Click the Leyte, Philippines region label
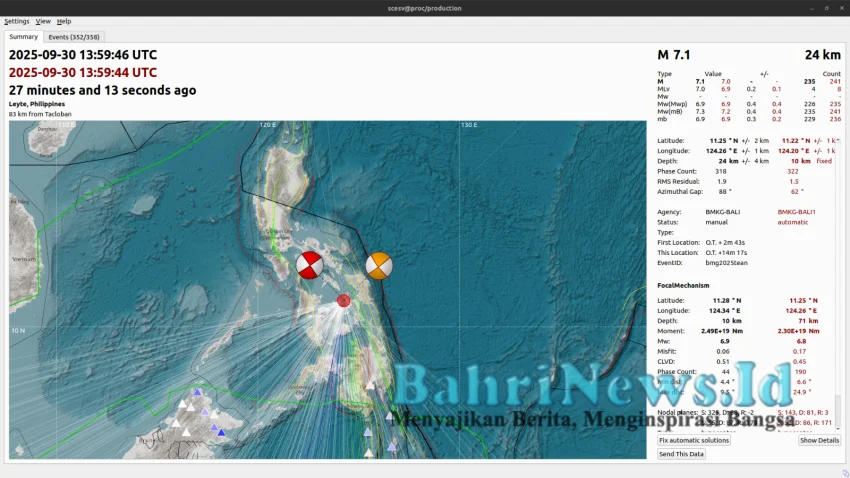 [37, 104]
